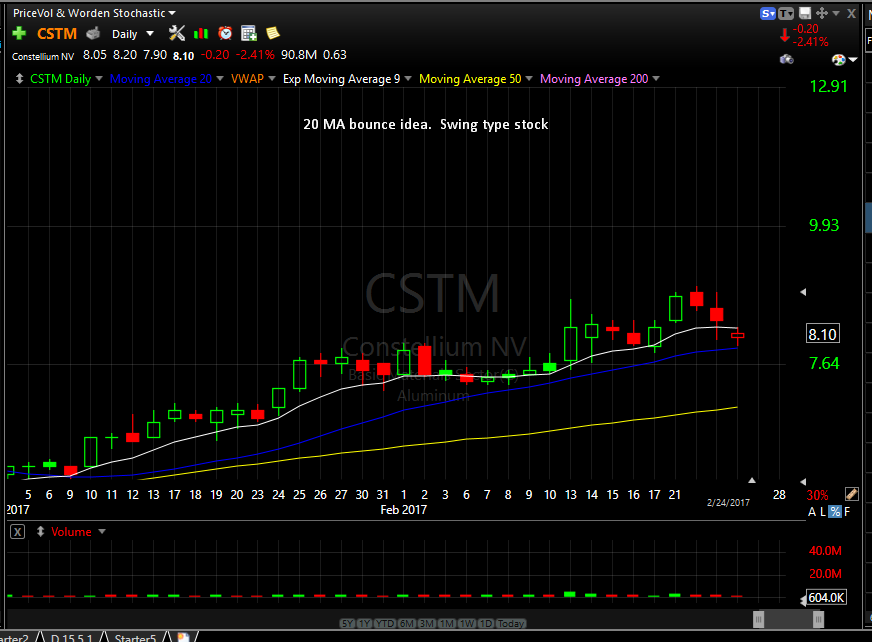Zoom chart to 1M range
The height and width of the screenshot is (642, 872).
pyautogui.click(x=447, y=624)
